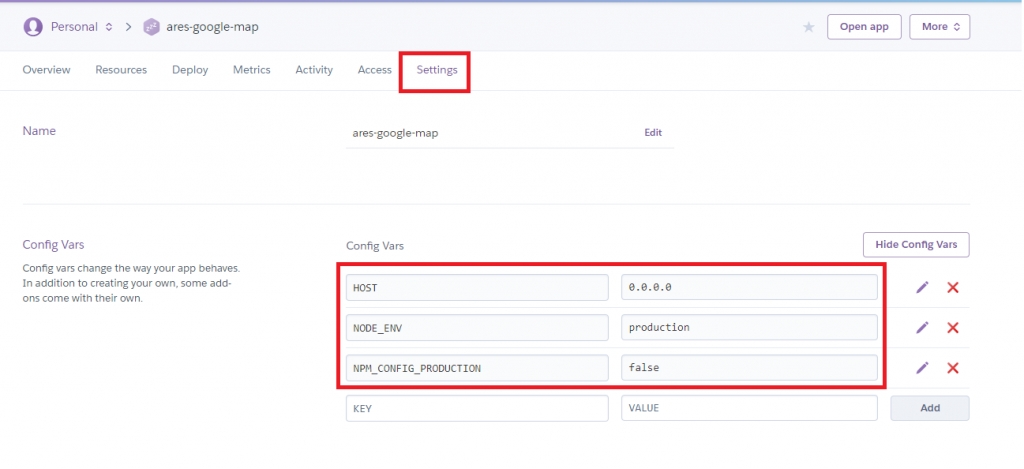1024x469 pixels.
Task: Click the Edit link for app name
Action: pos(653,133)
